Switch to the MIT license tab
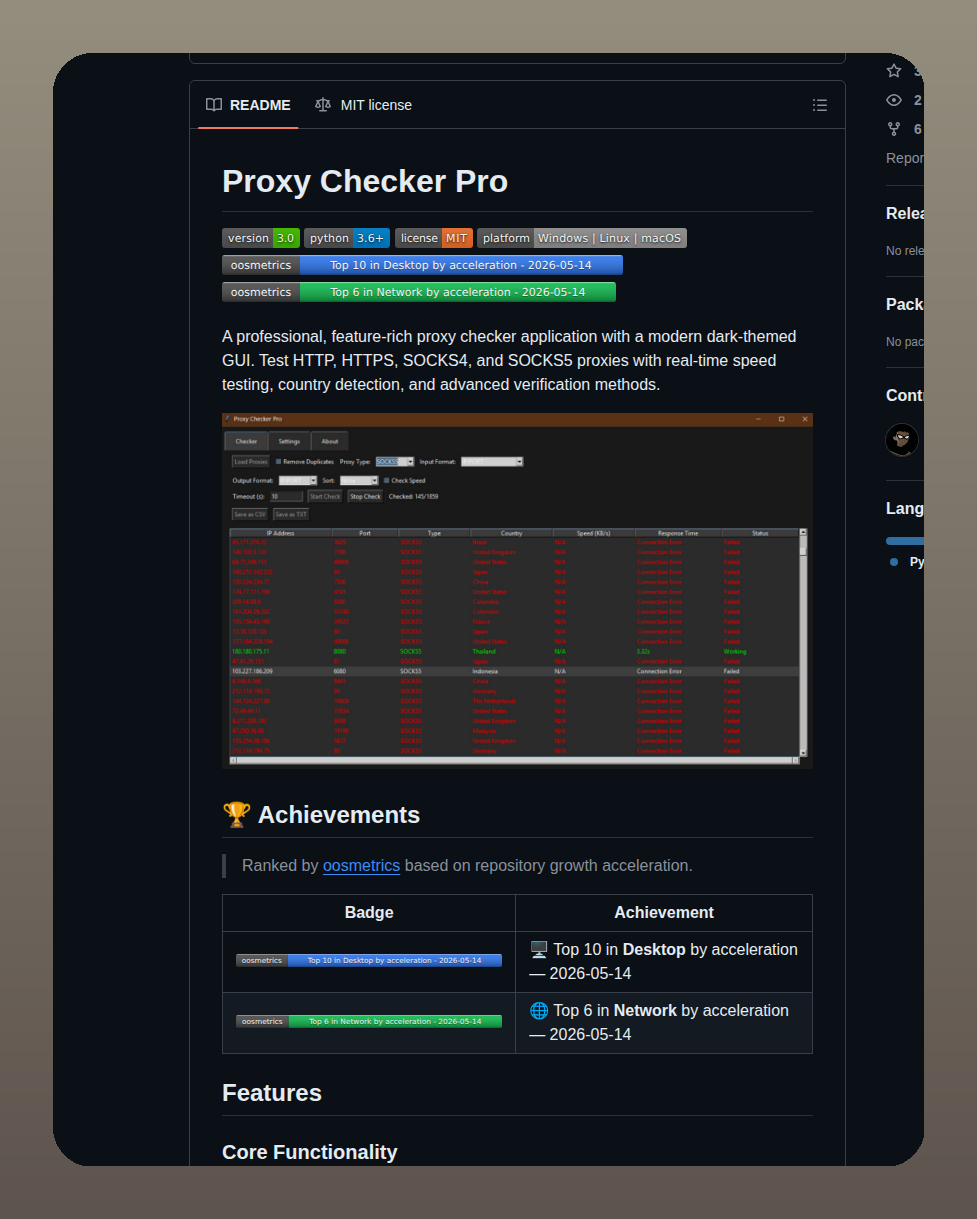 pyautogui.click(x=363, y=105)
